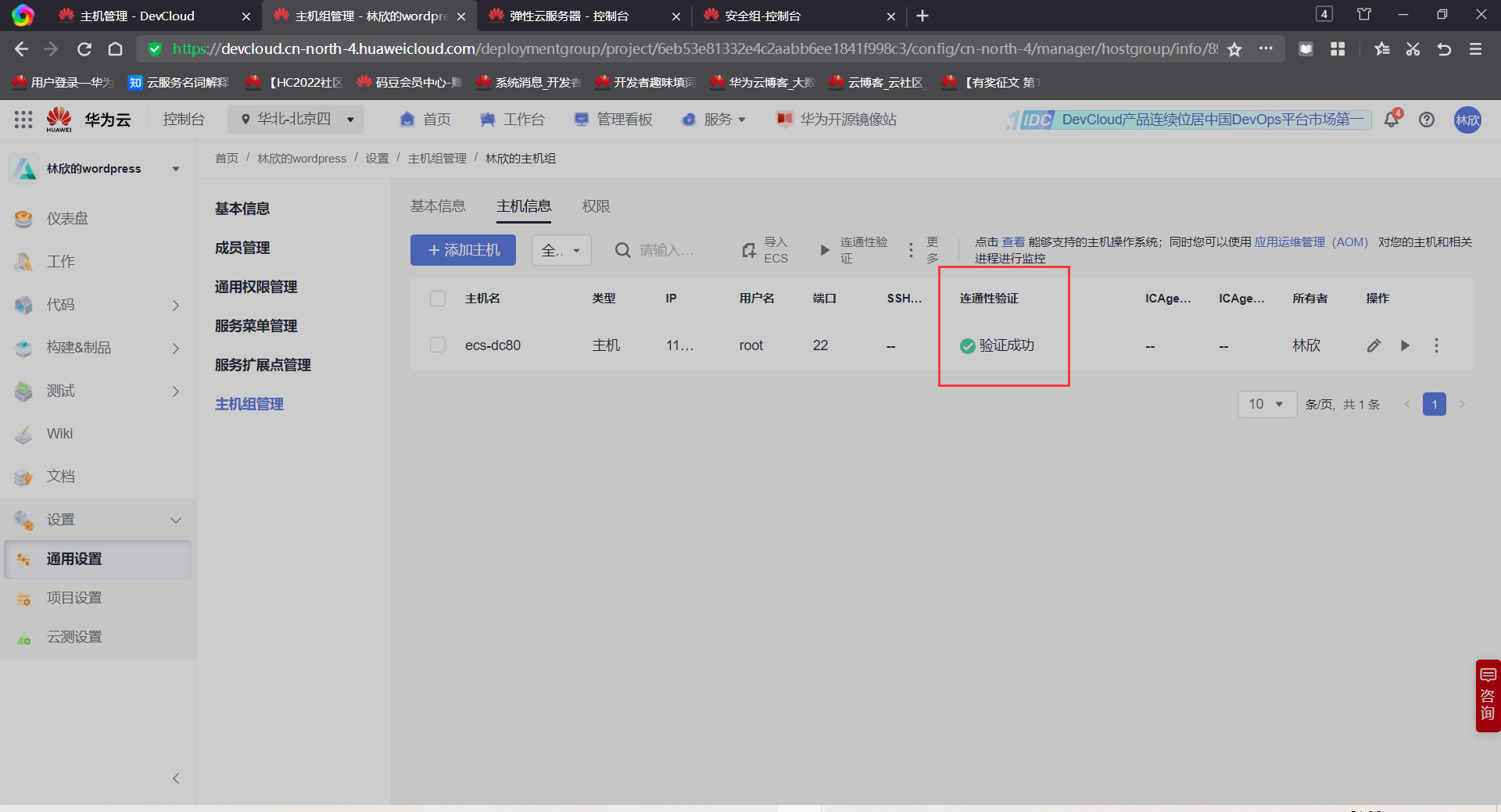Image resolution: width=1501 pixels, height=812 pixels.
Task: Open the toolbar more options (更多)
Action: coord(922,250)
